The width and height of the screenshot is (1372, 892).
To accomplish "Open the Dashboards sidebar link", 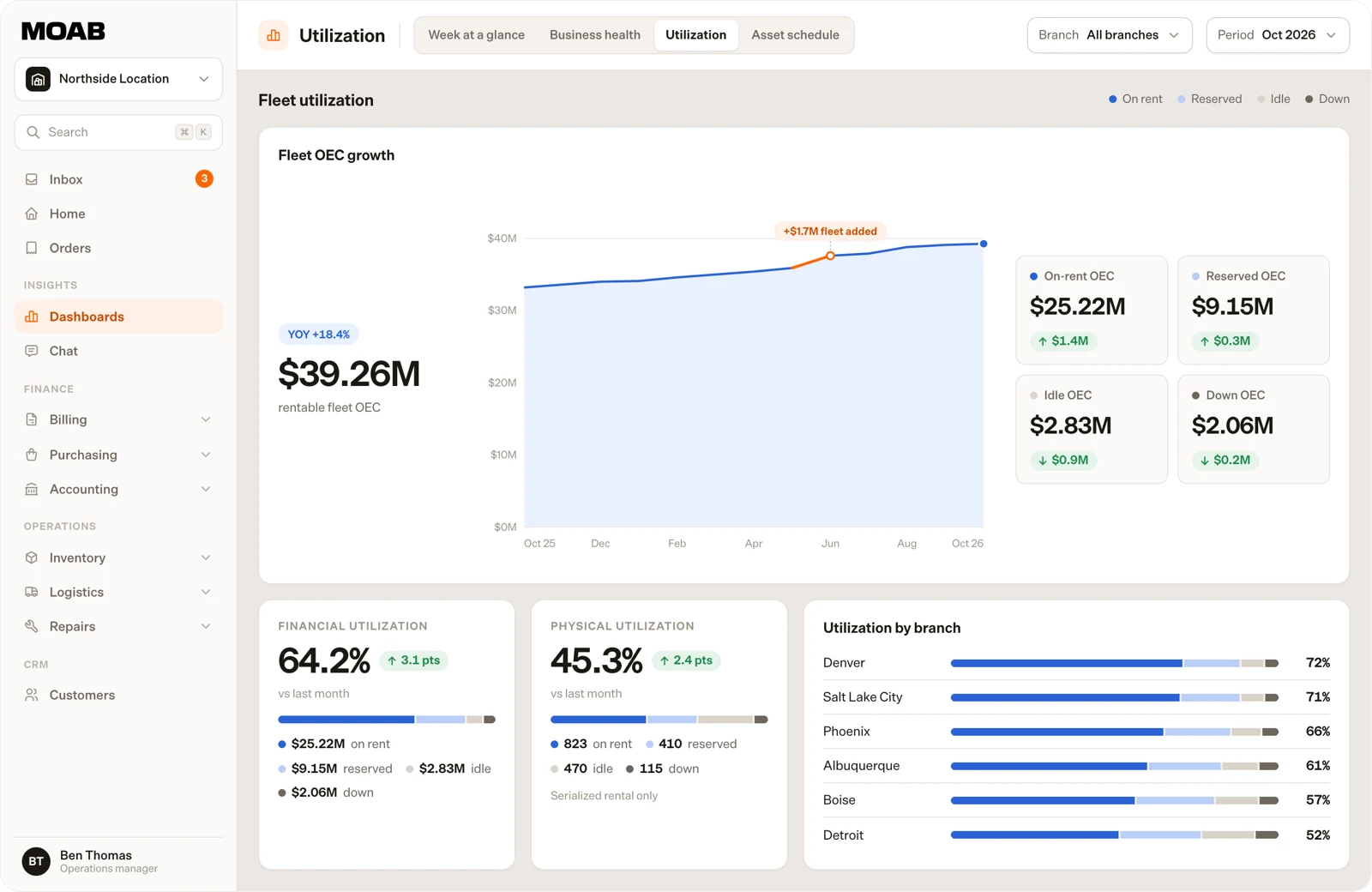I will pyautogui.click(x=118, y=316).
